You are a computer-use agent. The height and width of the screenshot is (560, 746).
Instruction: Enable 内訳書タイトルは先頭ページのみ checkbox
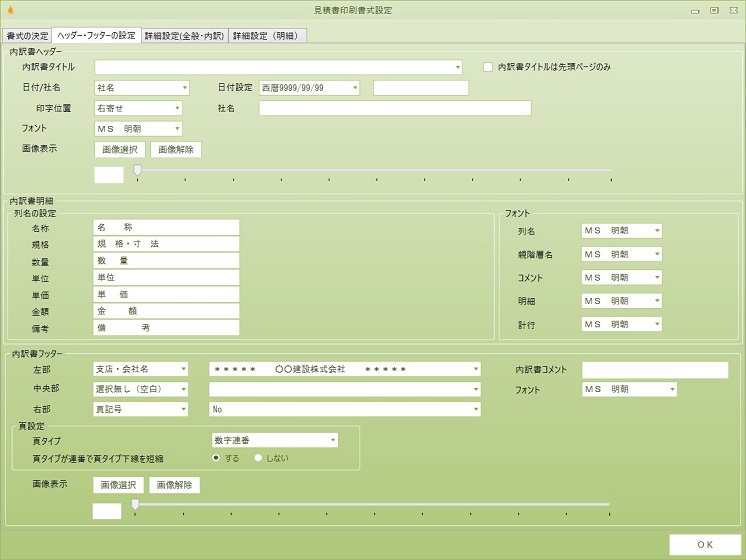488,67
